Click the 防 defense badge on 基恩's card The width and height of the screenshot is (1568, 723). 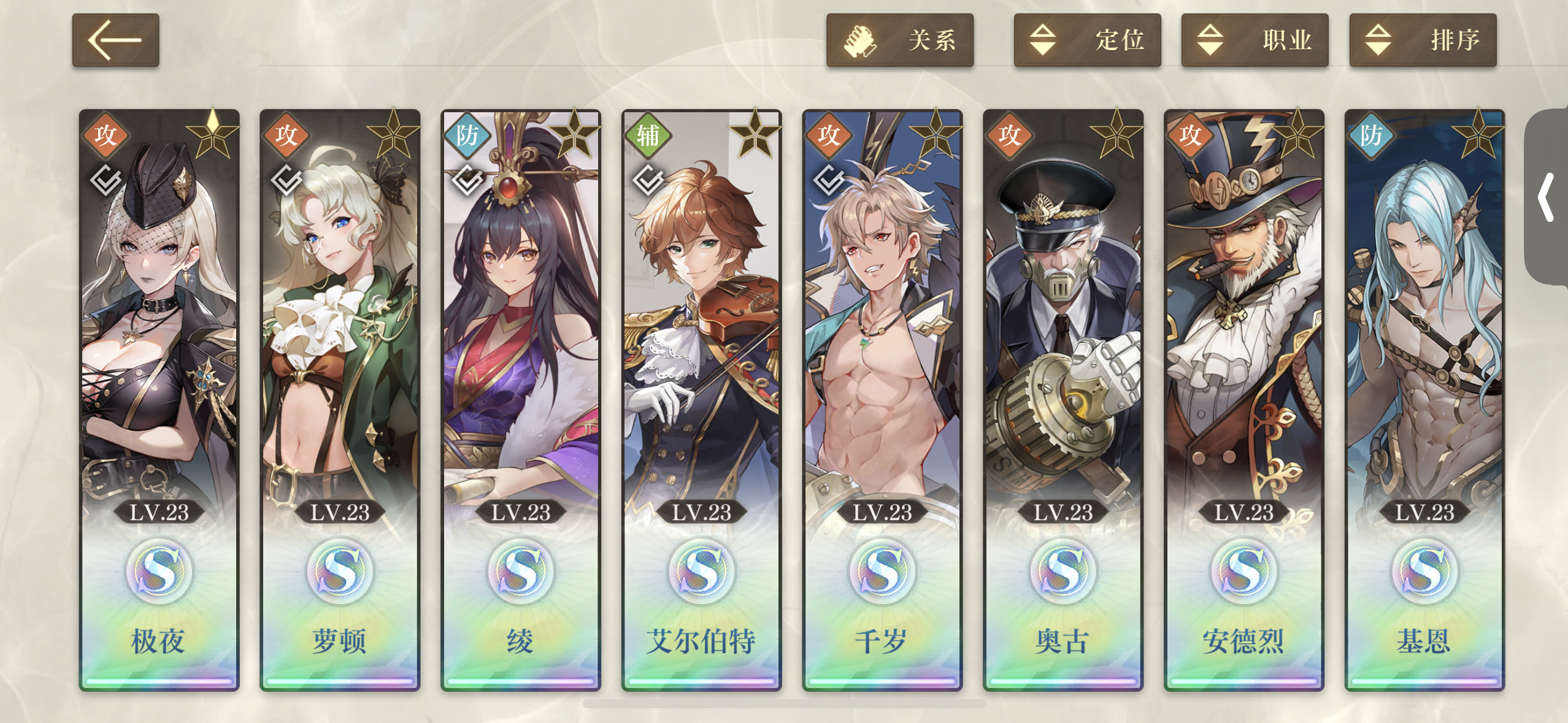point(1371,135)
